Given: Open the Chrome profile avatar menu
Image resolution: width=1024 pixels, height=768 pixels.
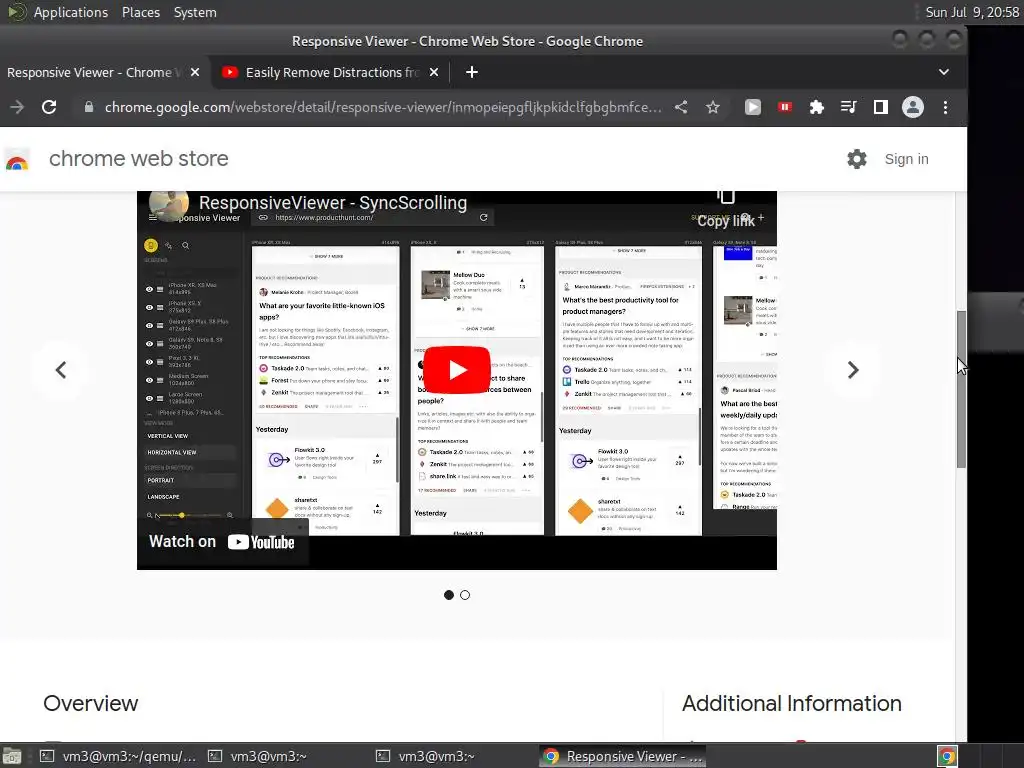Looking at the screenshot, I should click(912, 107).
